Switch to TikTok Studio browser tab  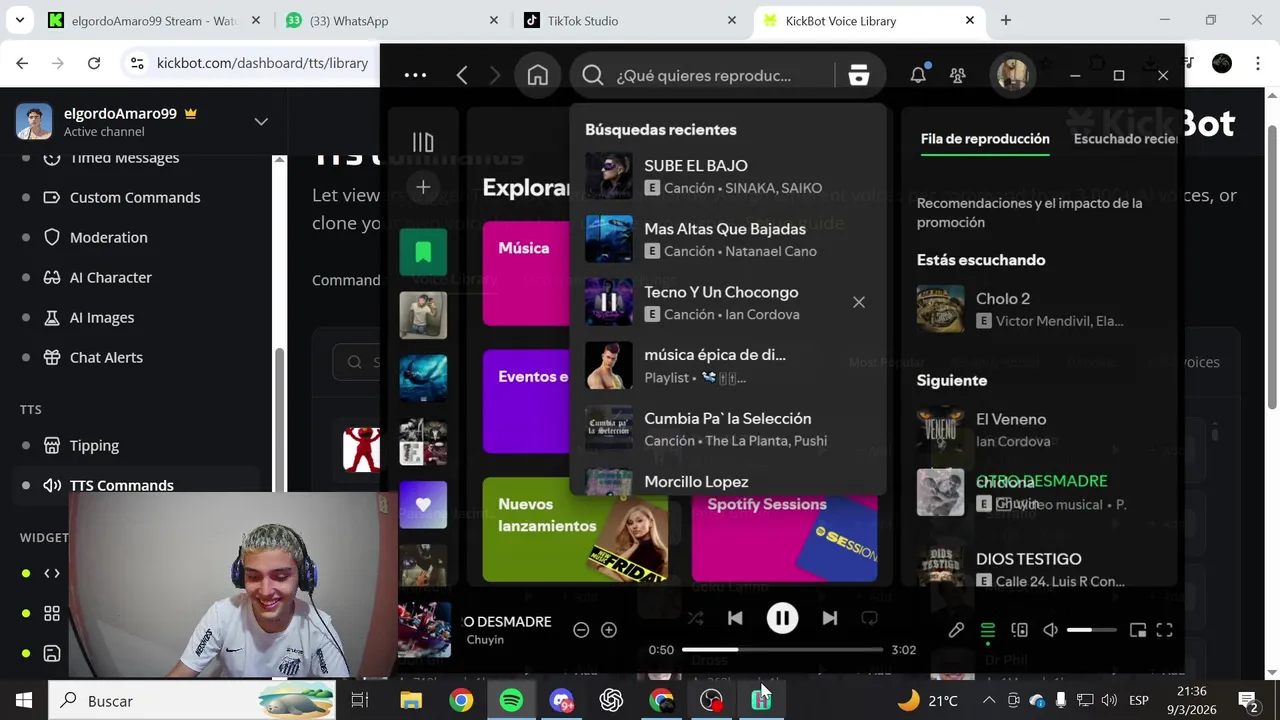(x=632, y=20)
